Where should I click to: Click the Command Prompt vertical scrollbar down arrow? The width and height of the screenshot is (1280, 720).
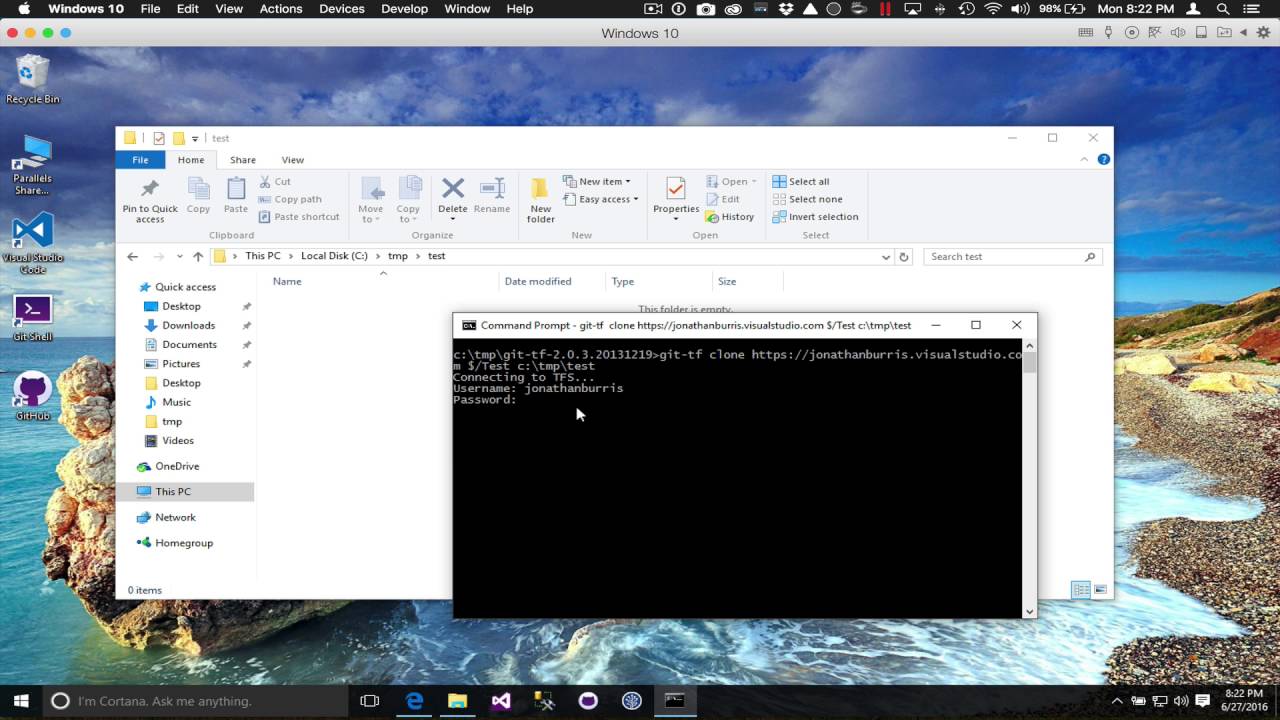coord(1029,611)
